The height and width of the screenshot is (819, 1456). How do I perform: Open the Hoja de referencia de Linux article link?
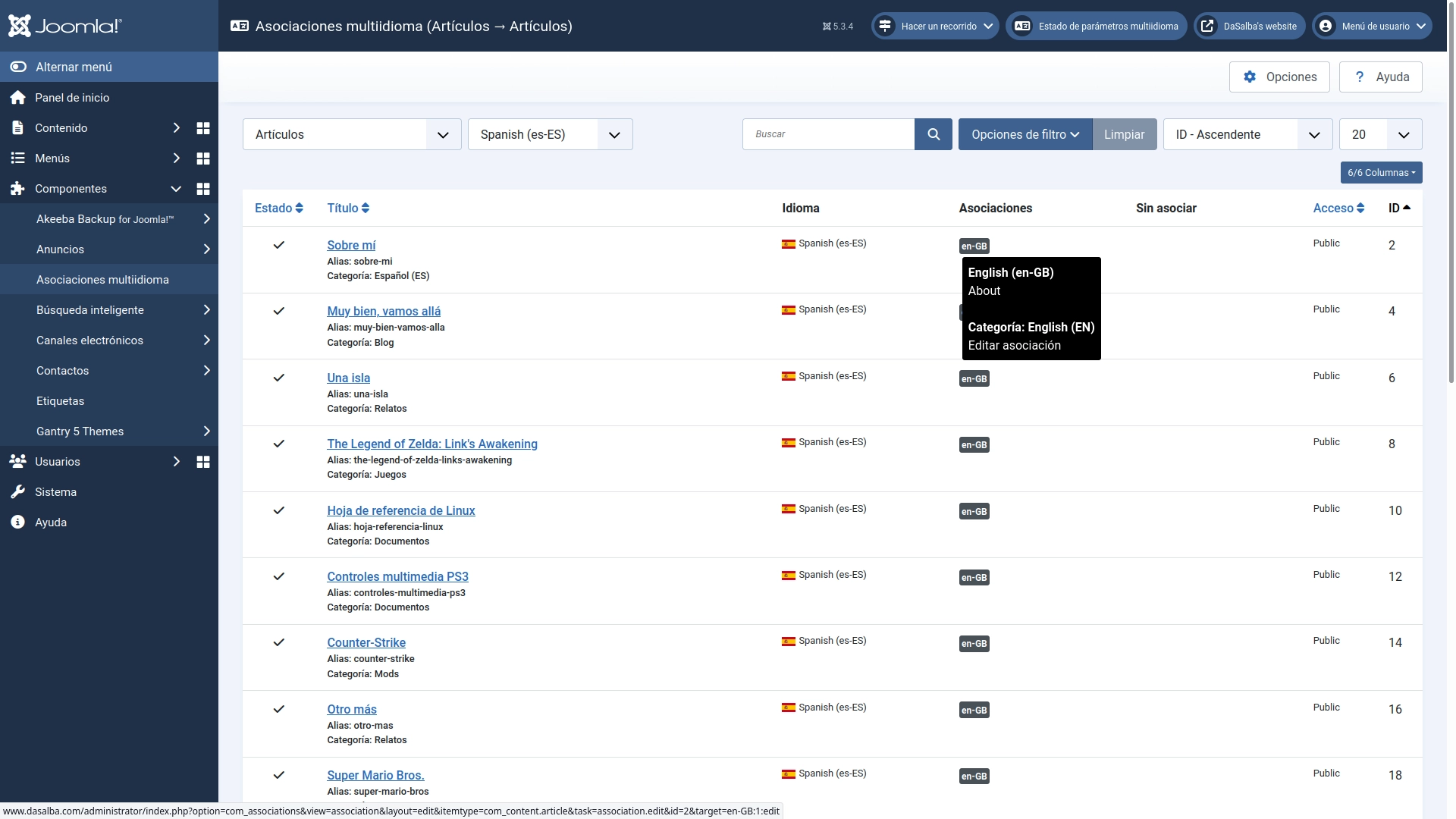point(400,510)
